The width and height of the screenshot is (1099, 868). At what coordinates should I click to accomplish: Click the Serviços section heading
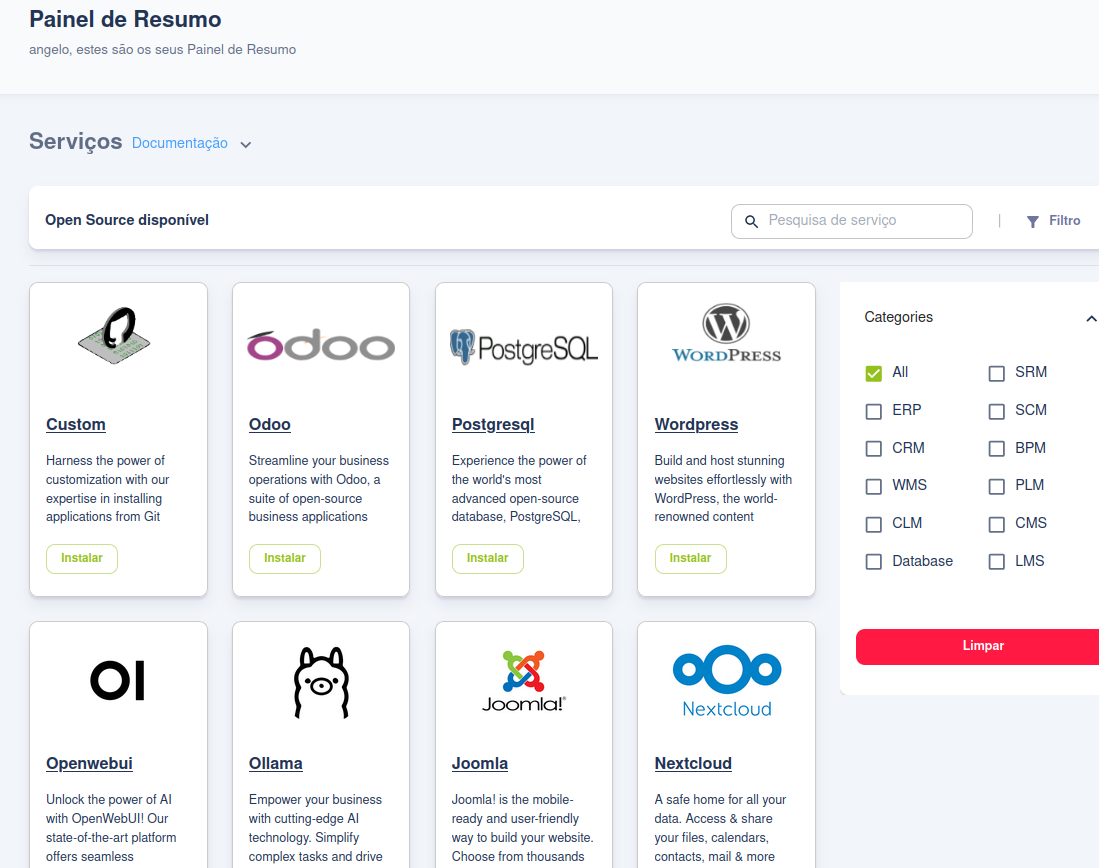[76, 142]
